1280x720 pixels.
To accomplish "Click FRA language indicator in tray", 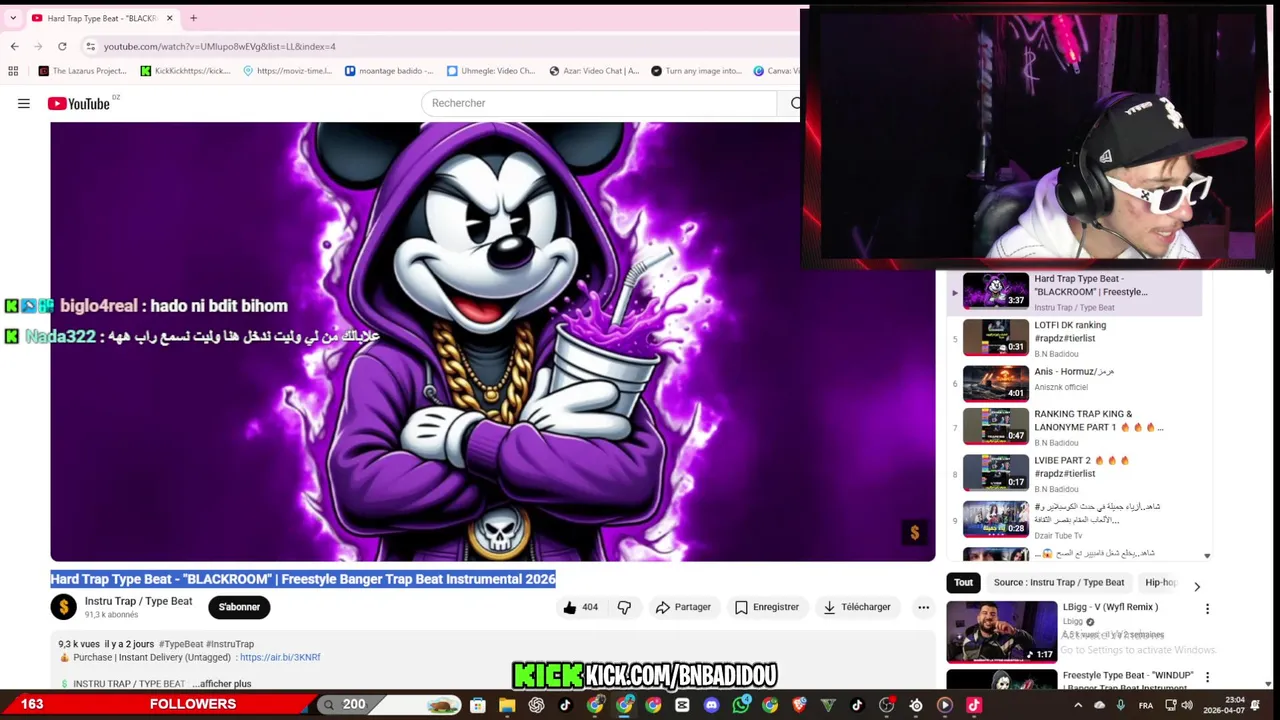I will pyautogui.click(x=1146, y=705).
